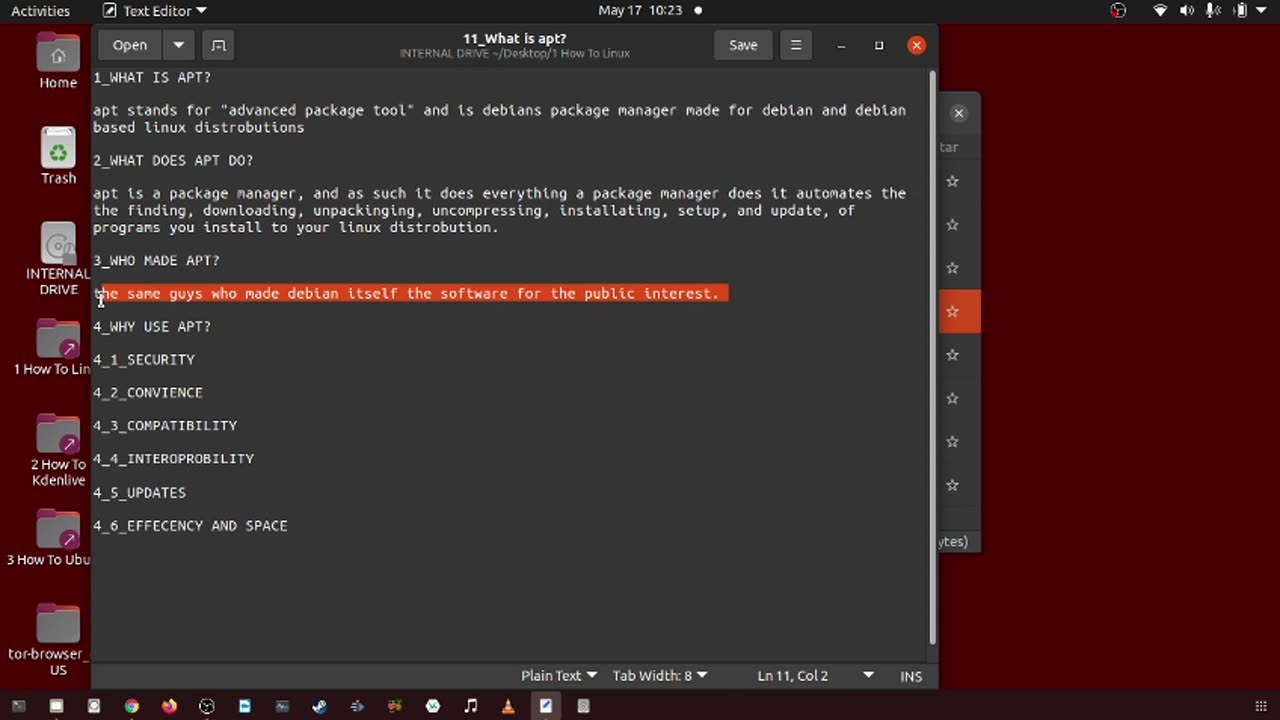Select the 2 How To Kdenlive folder shortcut
This screenshot has width=1280, height=720.
point(58,450)
